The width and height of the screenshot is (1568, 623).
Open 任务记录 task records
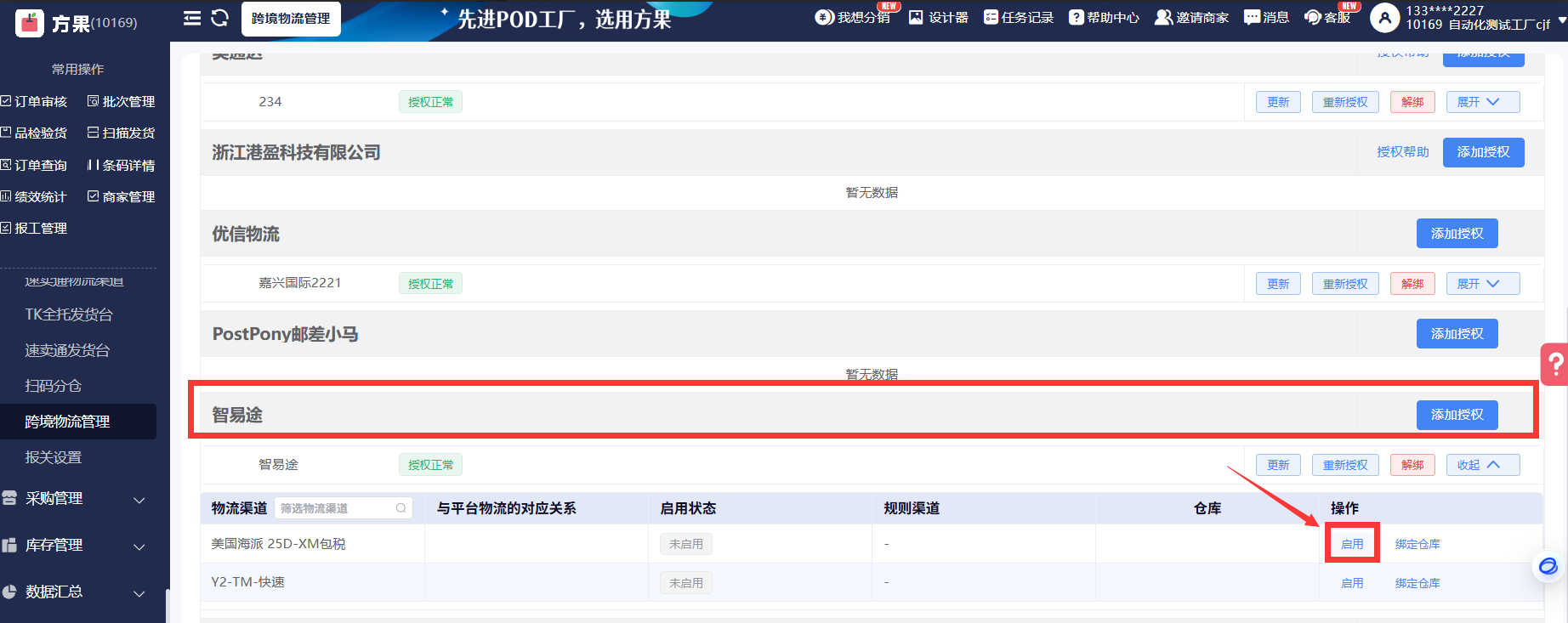click(1019, 17)
